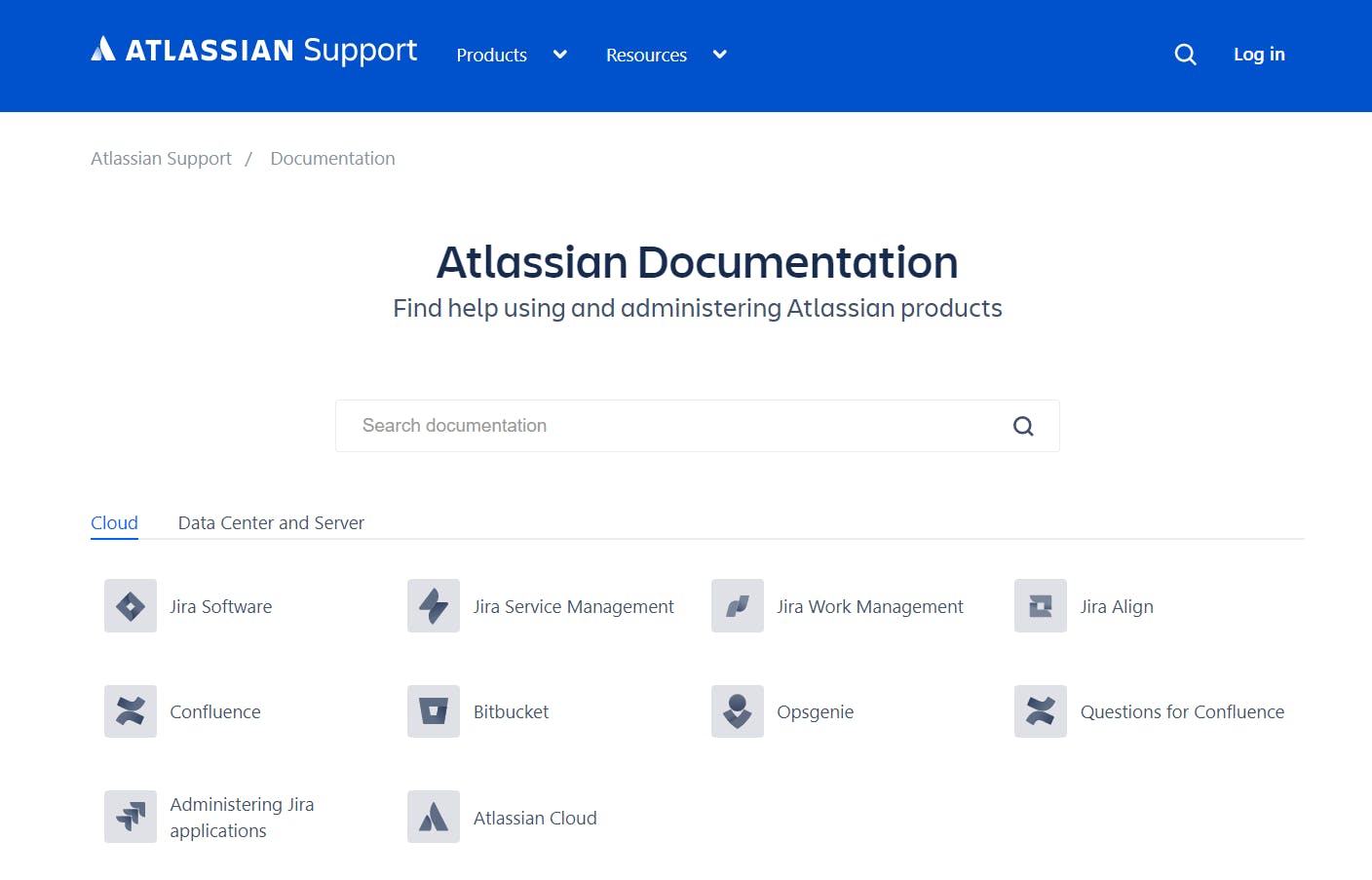
Task: Open Questions for Confluence documentation link
Action: click(1183, 711)
